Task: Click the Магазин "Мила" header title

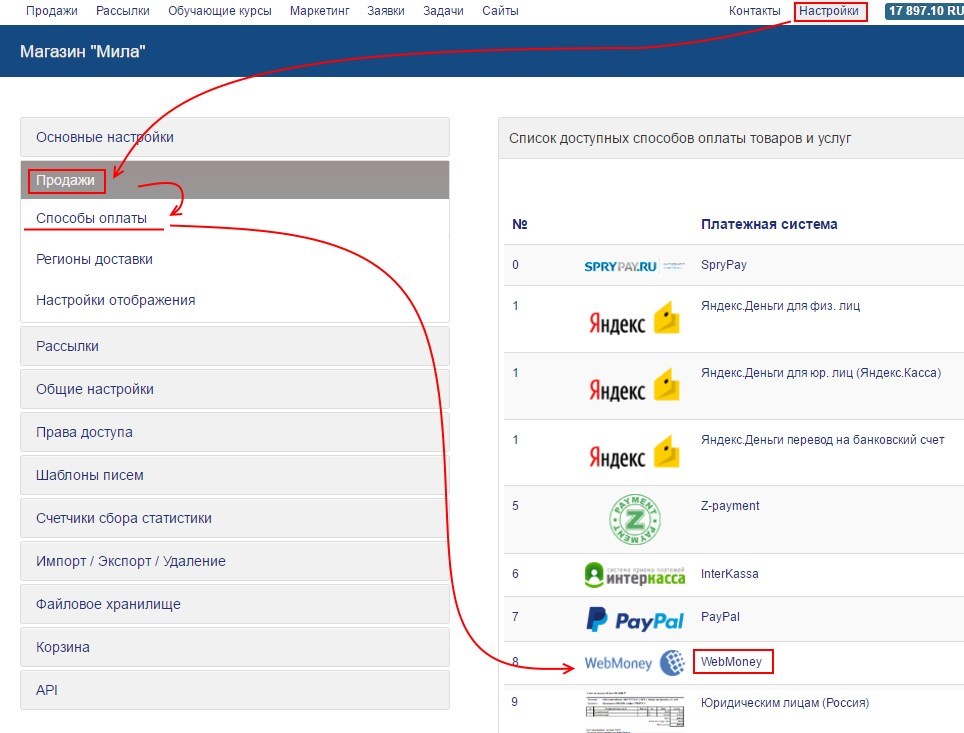Action: click(83, 51)
